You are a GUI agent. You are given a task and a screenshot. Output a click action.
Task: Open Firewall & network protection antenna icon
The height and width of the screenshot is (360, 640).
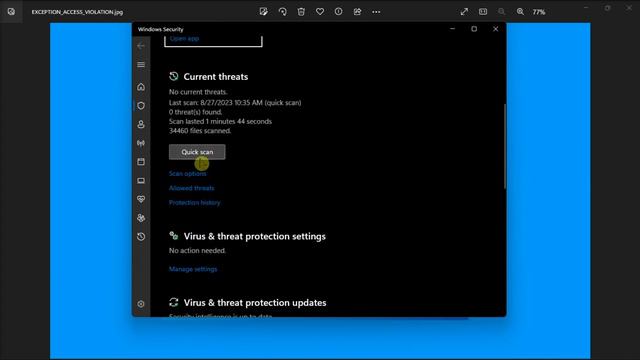141,143
